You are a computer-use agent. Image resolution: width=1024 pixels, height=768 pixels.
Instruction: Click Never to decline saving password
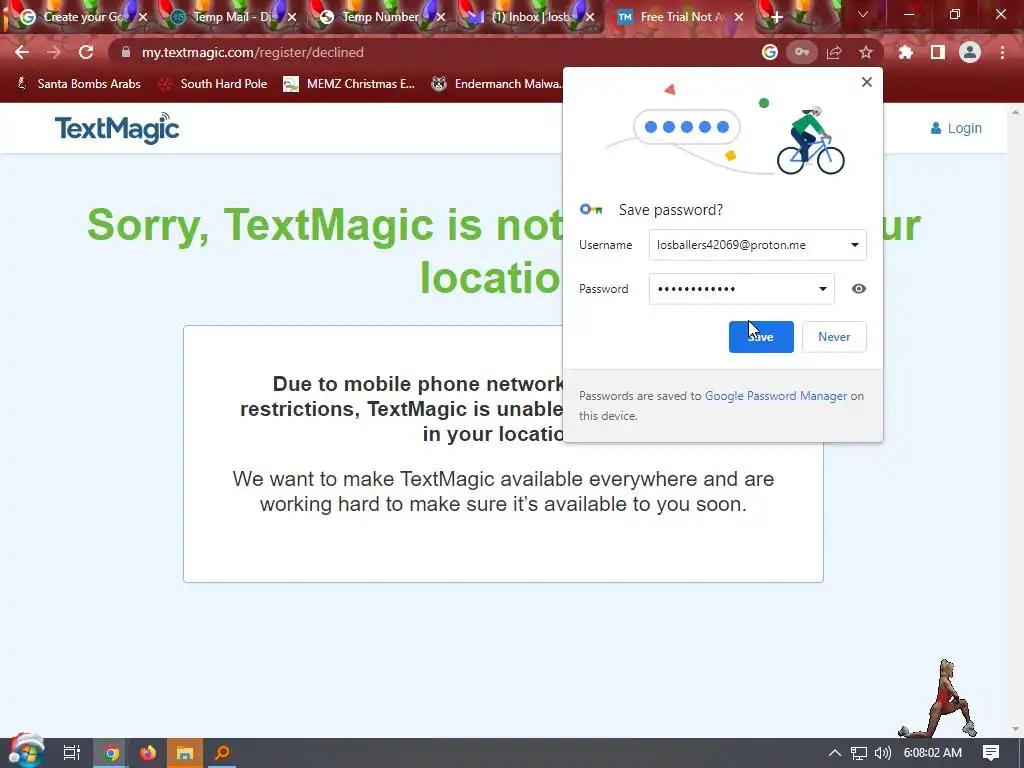pos(834,337)
